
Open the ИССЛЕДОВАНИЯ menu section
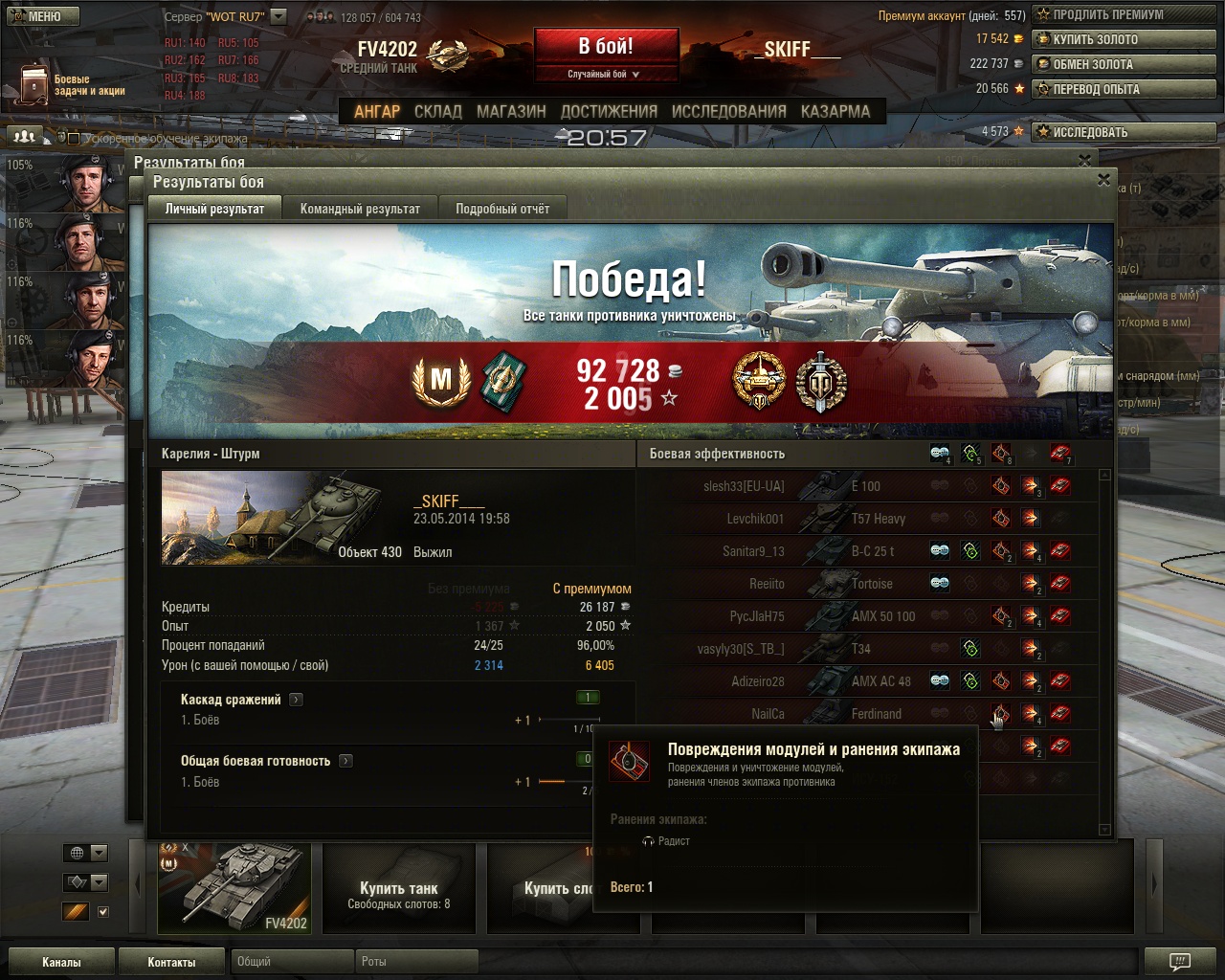tap(729, 111)
